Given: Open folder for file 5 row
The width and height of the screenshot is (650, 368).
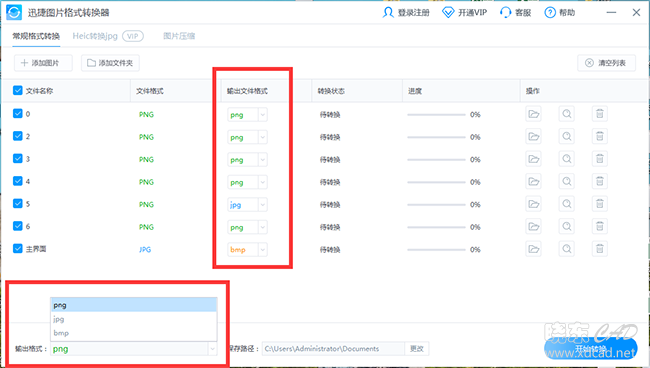Looking at the screenshot, I should (x=534, y=204).
